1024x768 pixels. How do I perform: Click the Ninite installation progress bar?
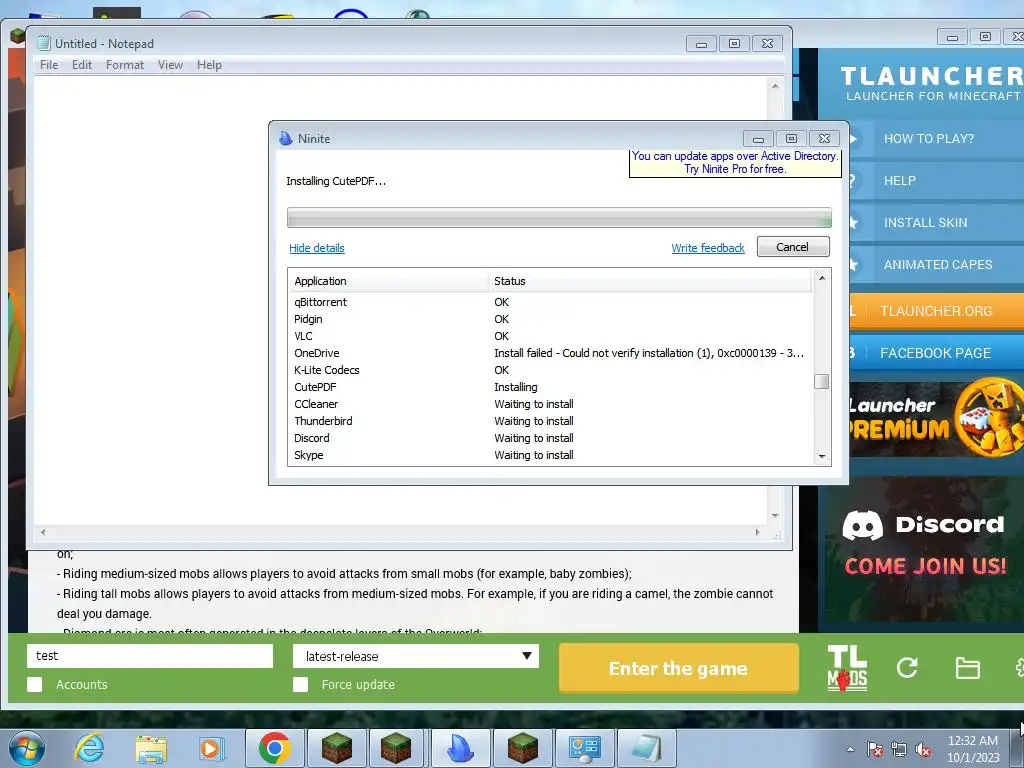click(559, 217)
